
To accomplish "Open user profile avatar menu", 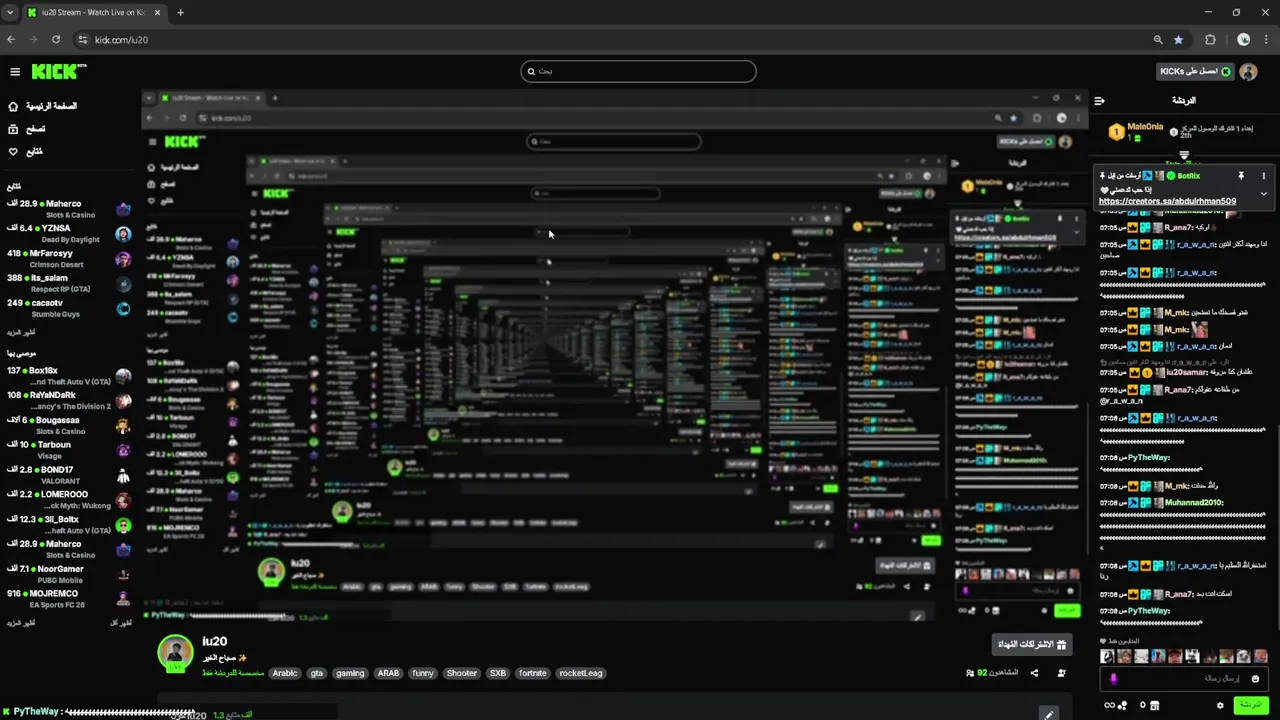I will point(1248,72).
